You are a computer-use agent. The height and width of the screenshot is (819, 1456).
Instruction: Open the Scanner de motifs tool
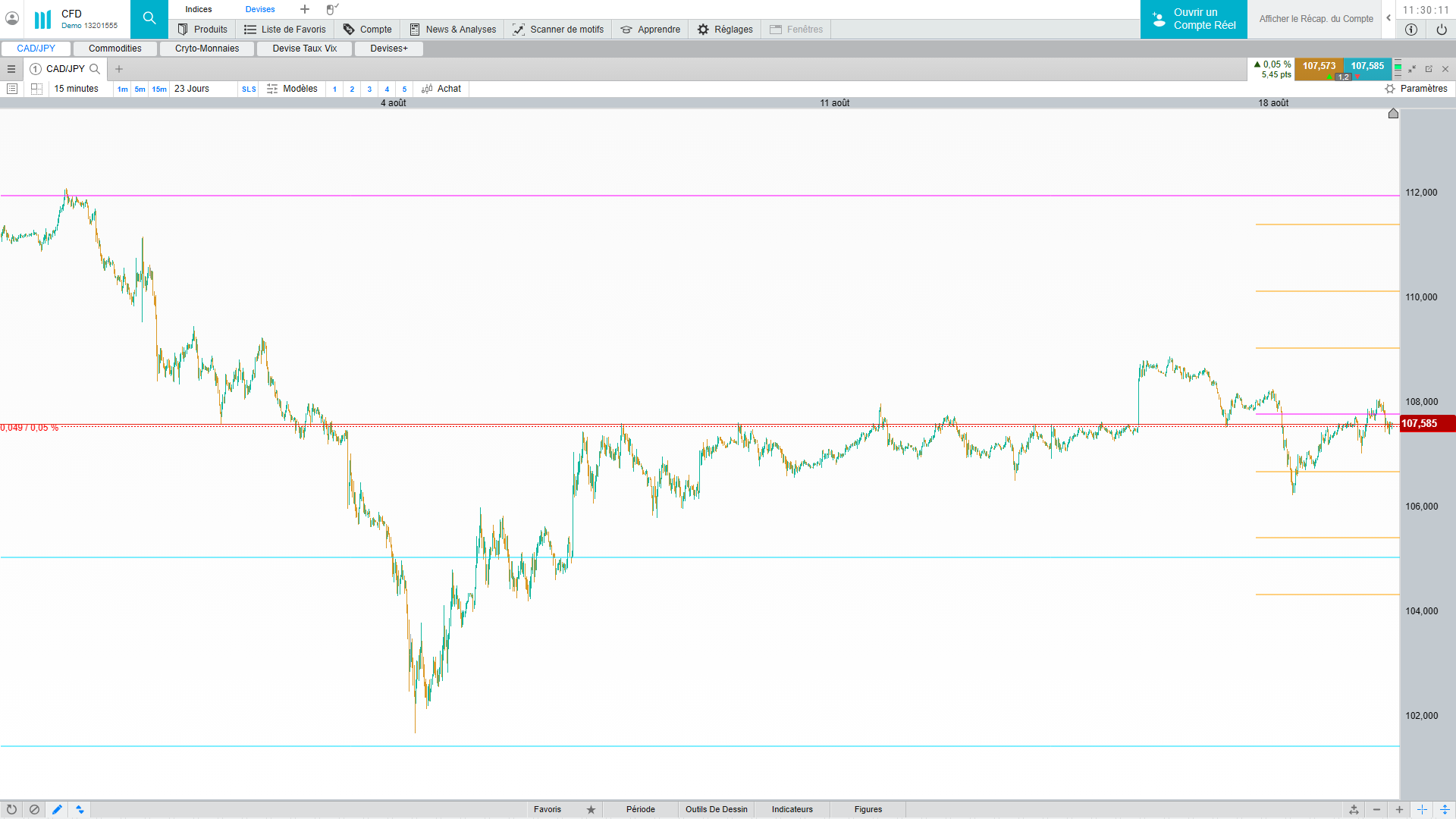tap(558, 30)
